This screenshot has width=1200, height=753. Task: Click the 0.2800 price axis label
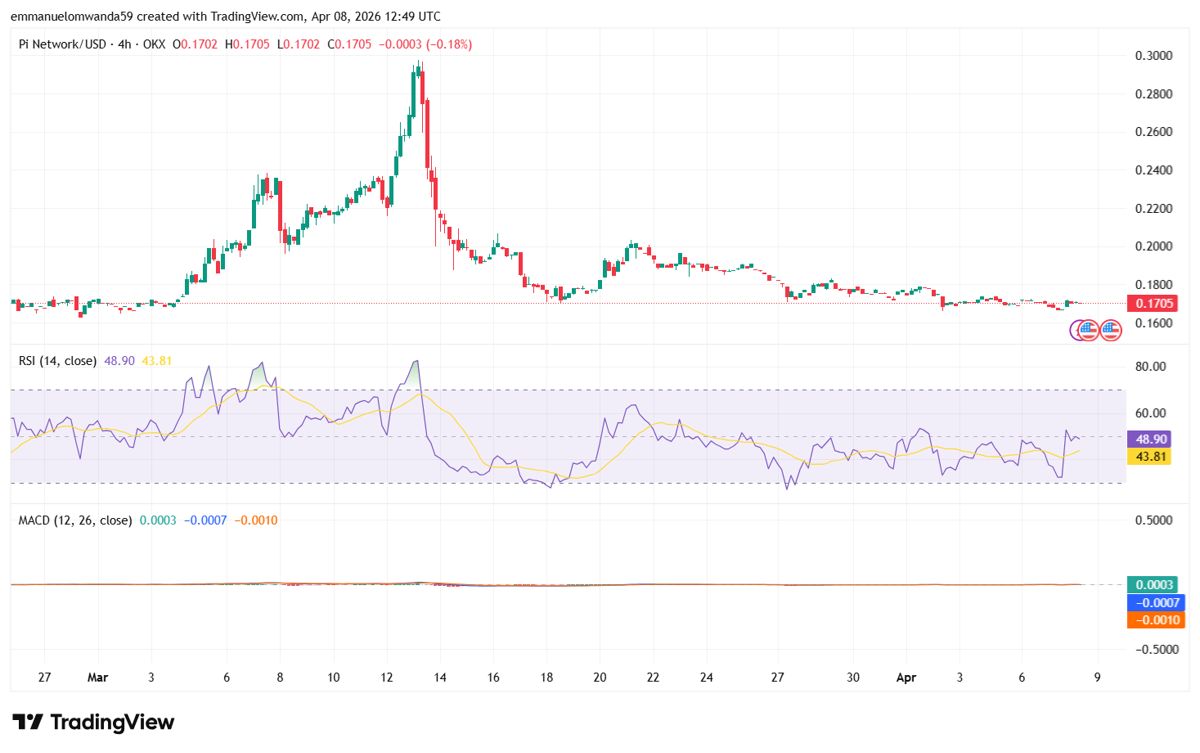tap(1153, 94)
